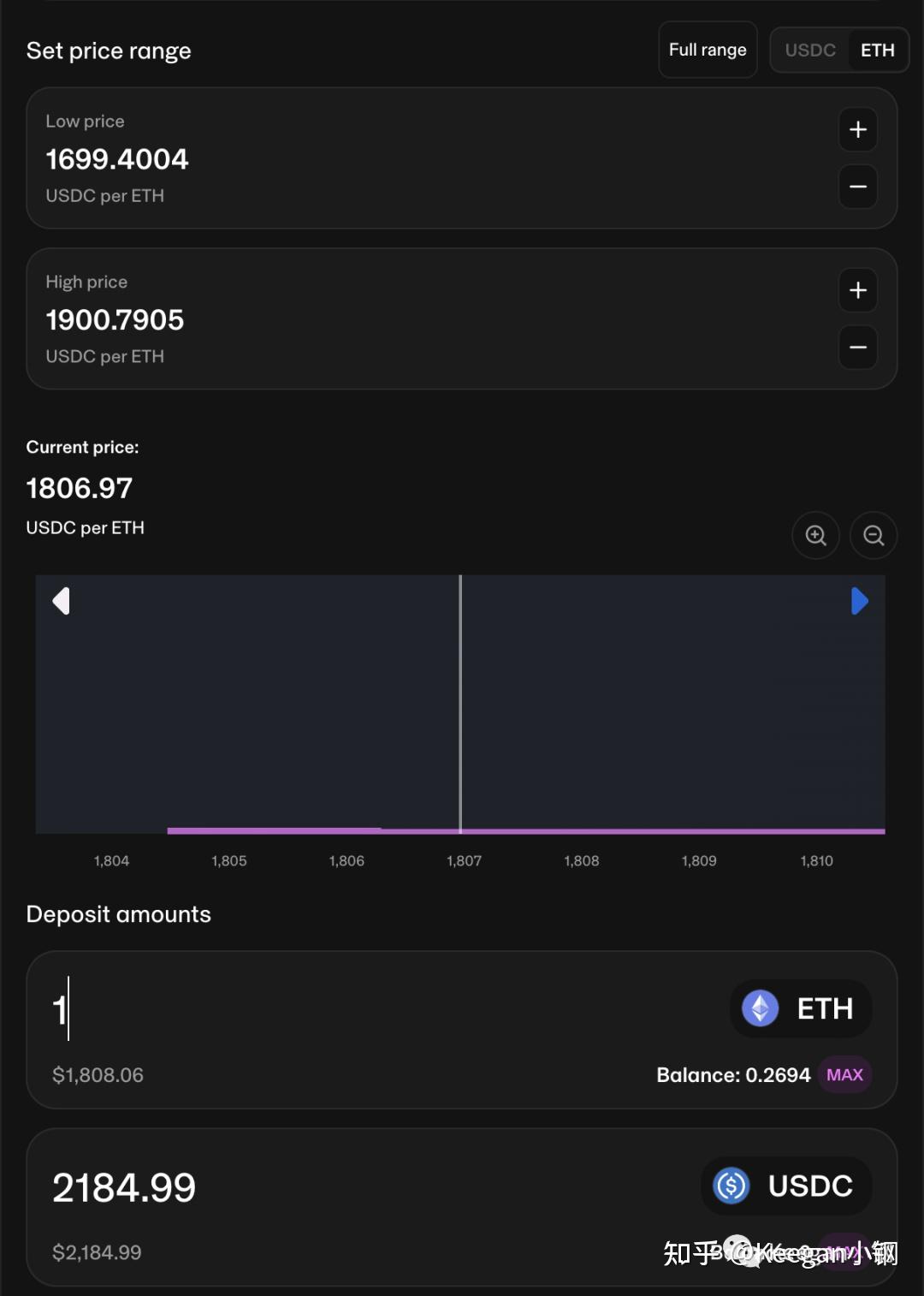Select the white left range handle arrow
This screenshot has width=924, height=1296.
tap(61, 601)
